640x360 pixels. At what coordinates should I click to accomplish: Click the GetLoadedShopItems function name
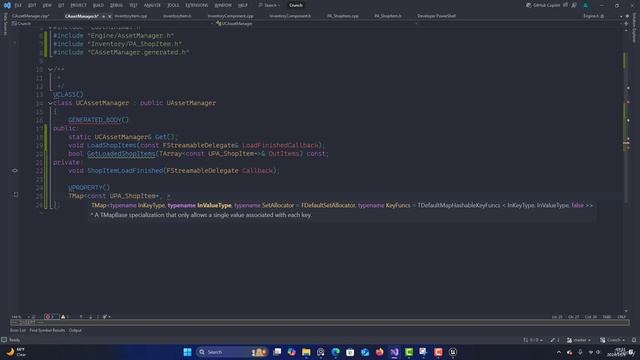point(121,154)
